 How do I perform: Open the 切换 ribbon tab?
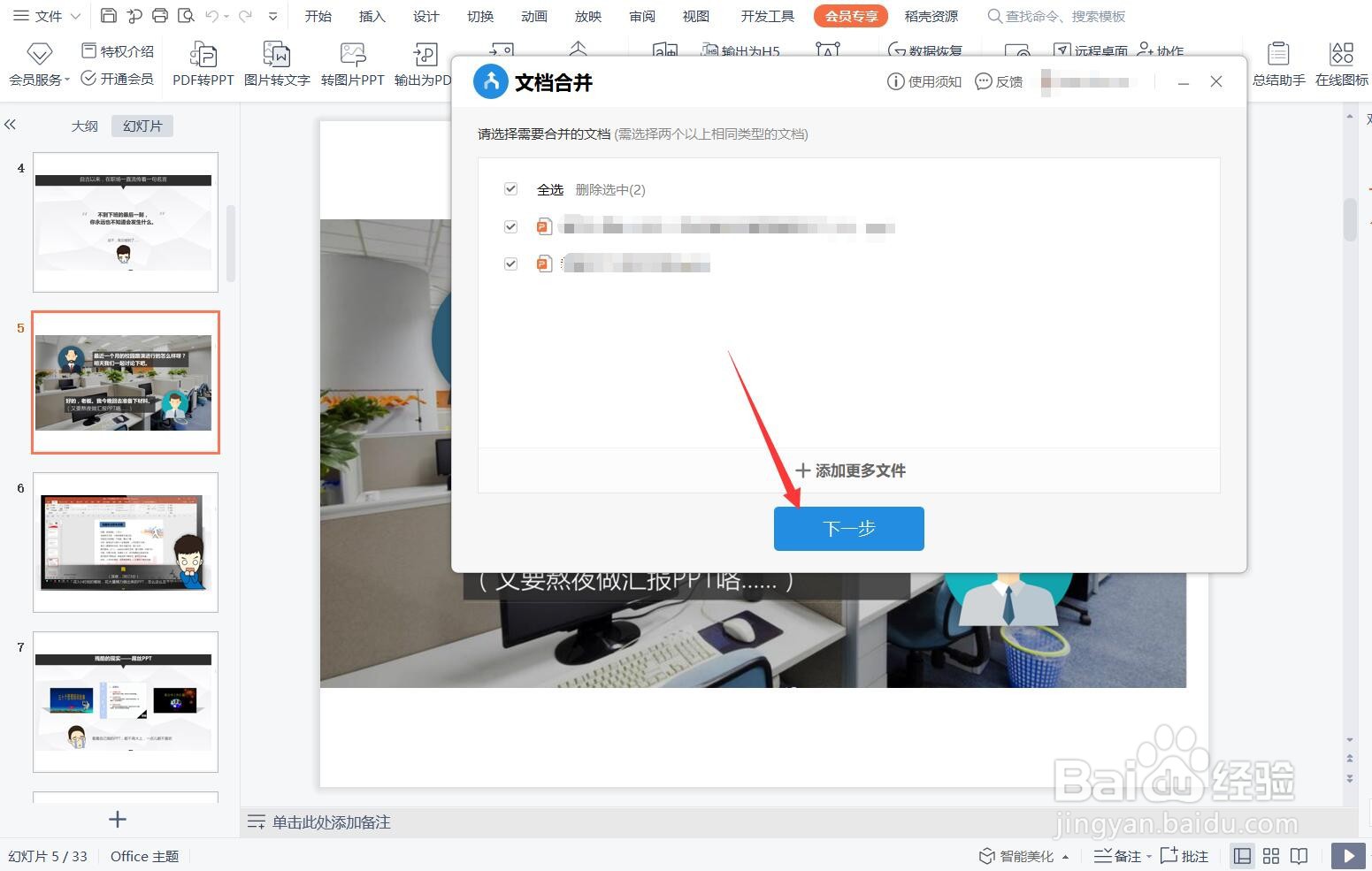479,16
